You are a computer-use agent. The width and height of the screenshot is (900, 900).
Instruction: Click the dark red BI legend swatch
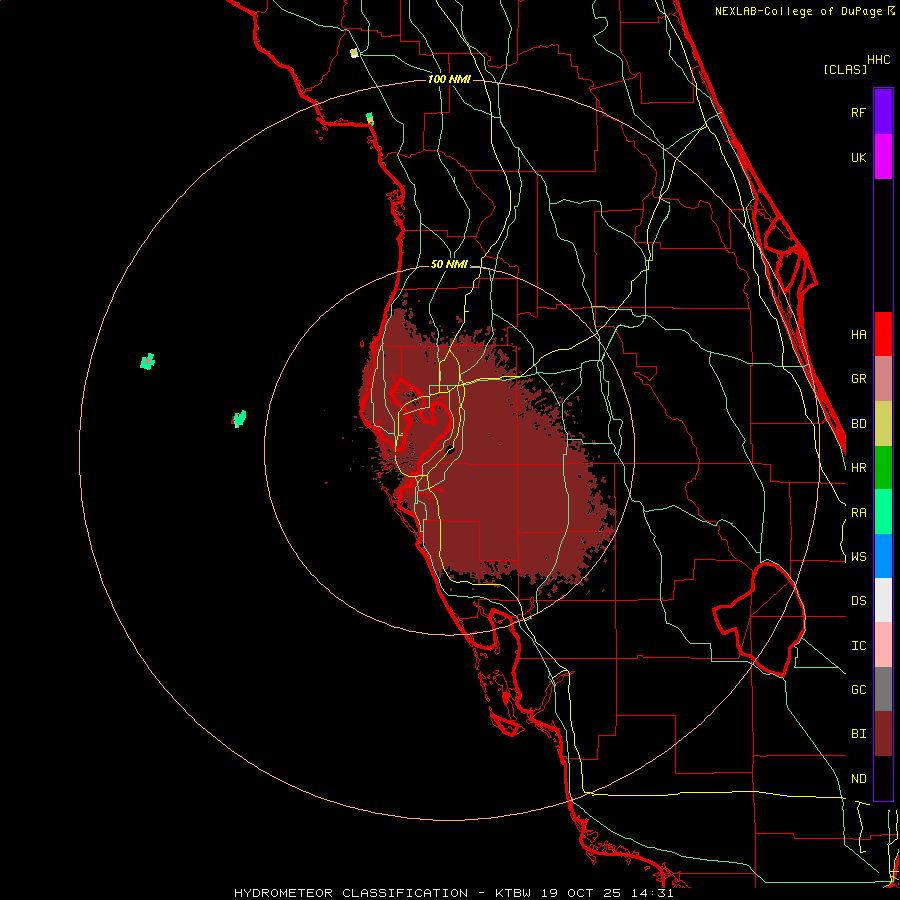coord(883,734)
